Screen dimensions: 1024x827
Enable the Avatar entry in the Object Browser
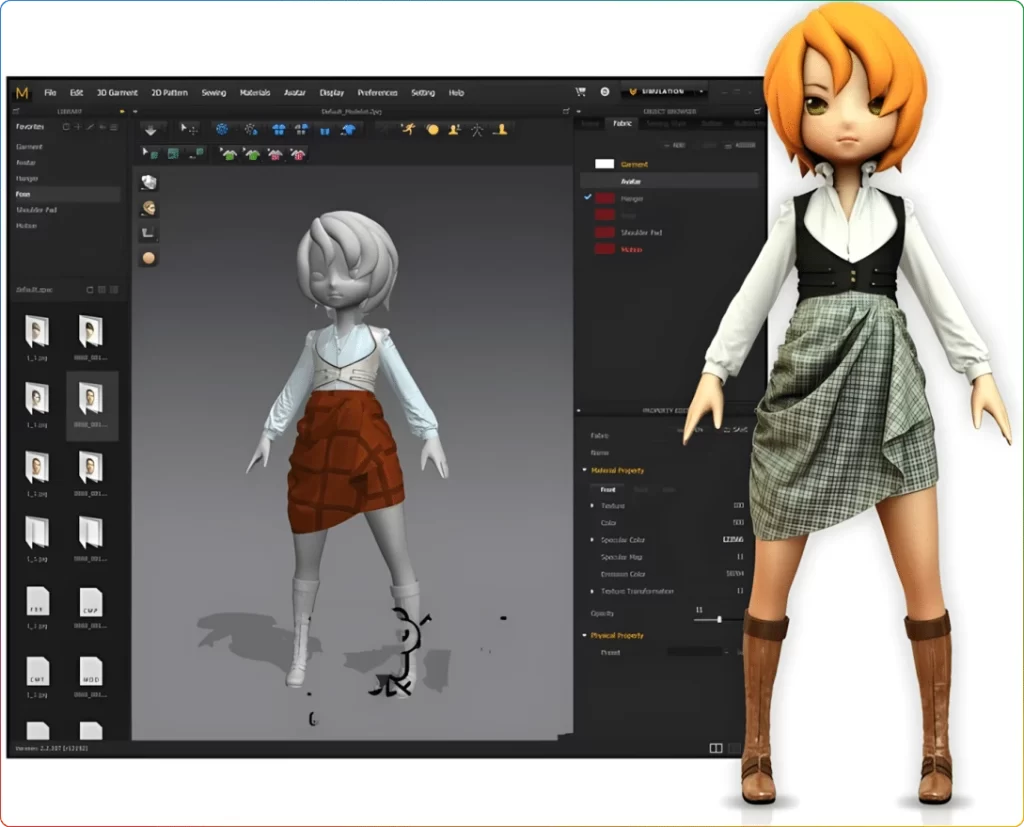630,181
